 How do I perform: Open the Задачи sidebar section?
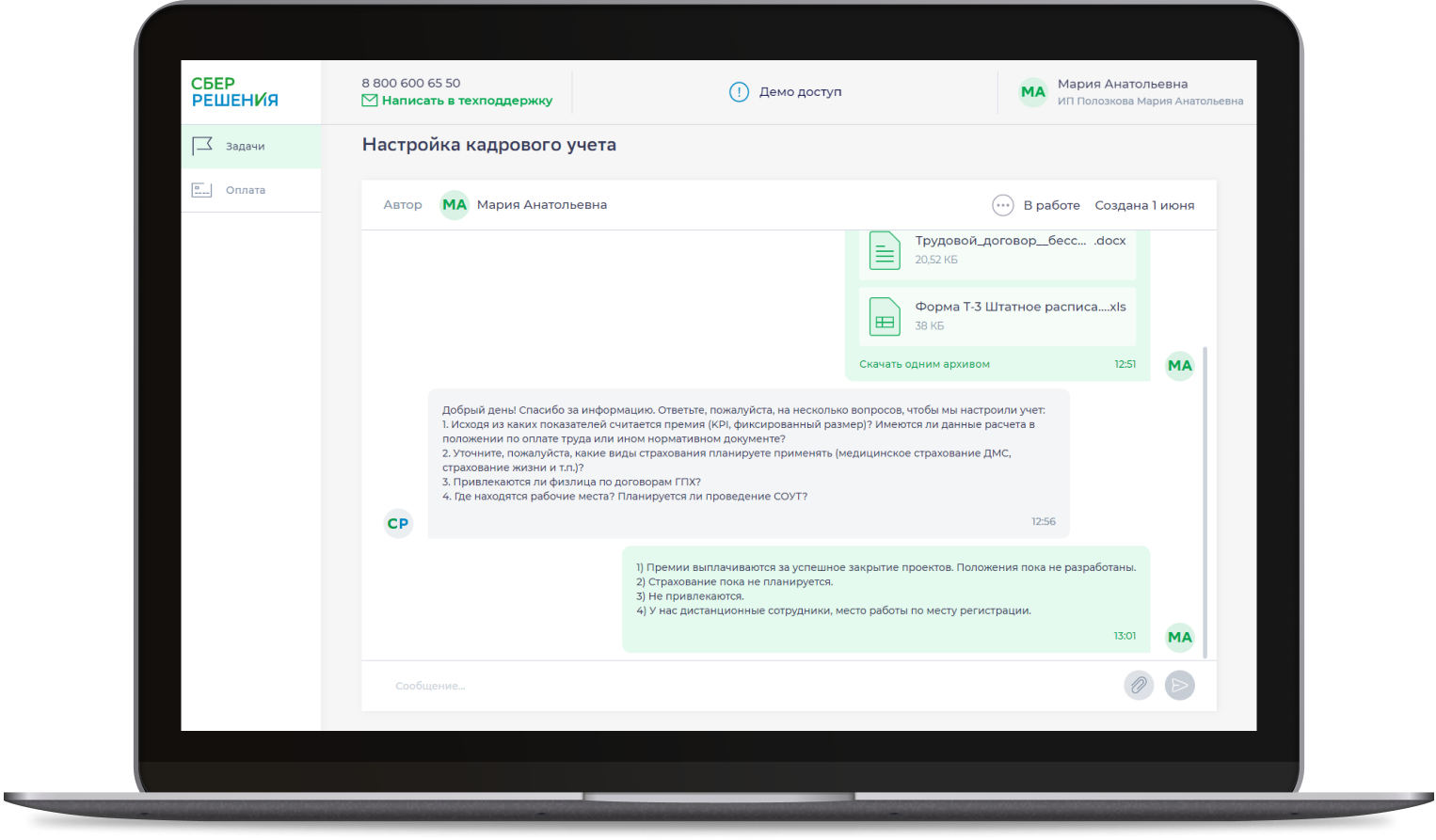(246, 147)
